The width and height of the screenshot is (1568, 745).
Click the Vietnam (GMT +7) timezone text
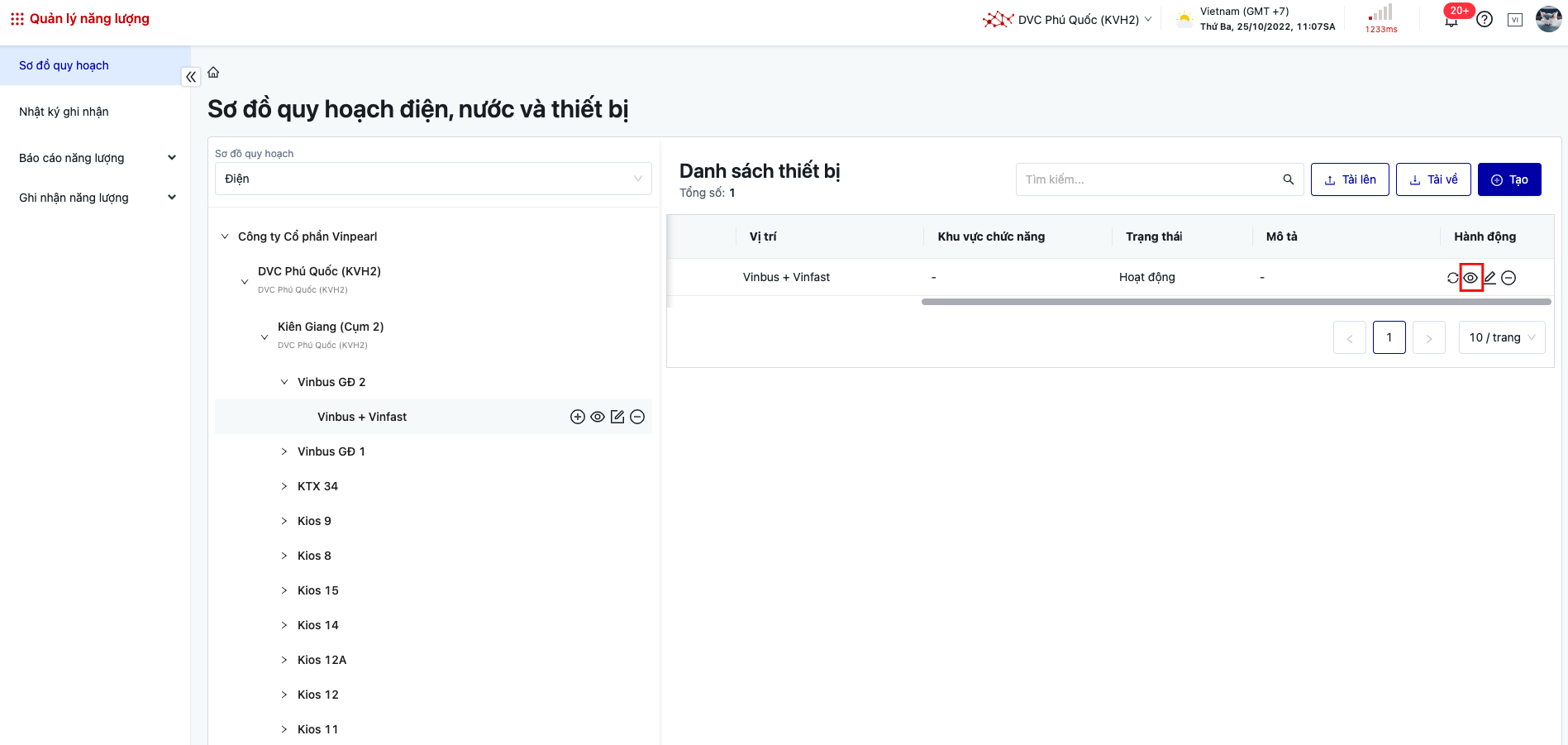(x=1244, y=12)
